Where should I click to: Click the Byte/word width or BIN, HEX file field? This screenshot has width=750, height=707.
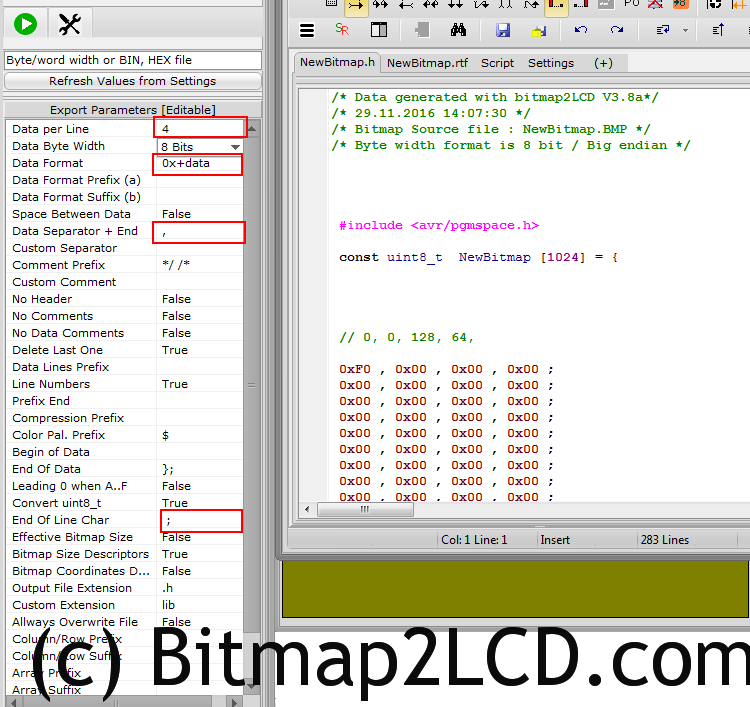(x=132, y=60)
